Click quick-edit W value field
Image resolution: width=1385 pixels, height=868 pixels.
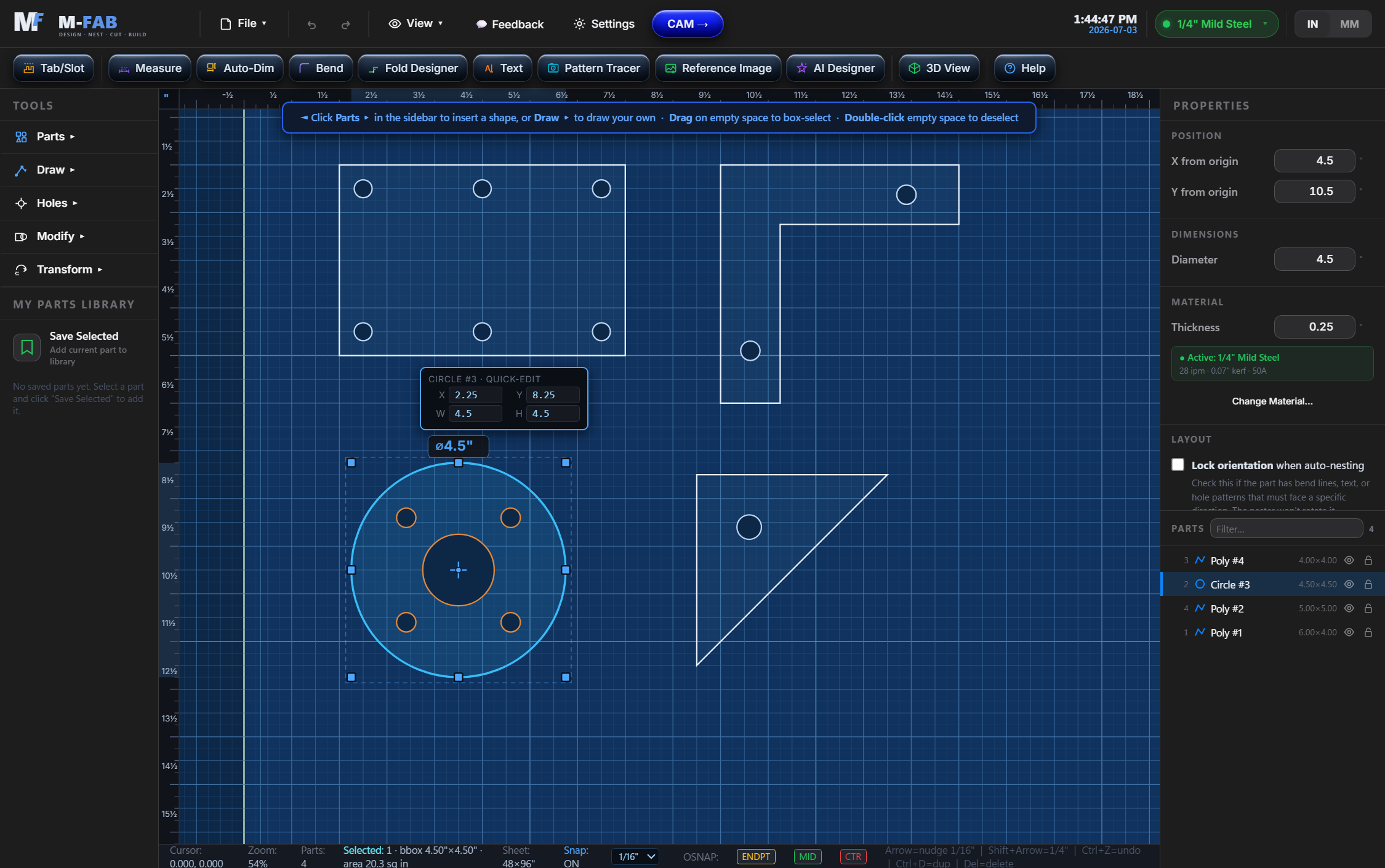point(475,414)
